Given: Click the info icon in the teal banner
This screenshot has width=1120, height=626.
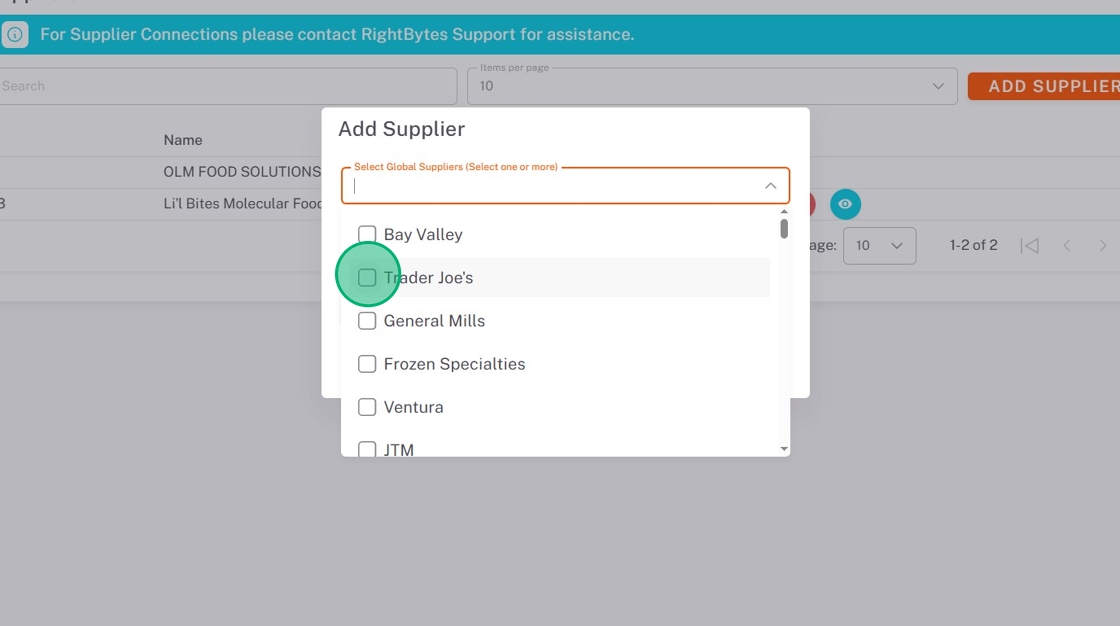Looking at the screenshot, I should click(x=15, y=35).
